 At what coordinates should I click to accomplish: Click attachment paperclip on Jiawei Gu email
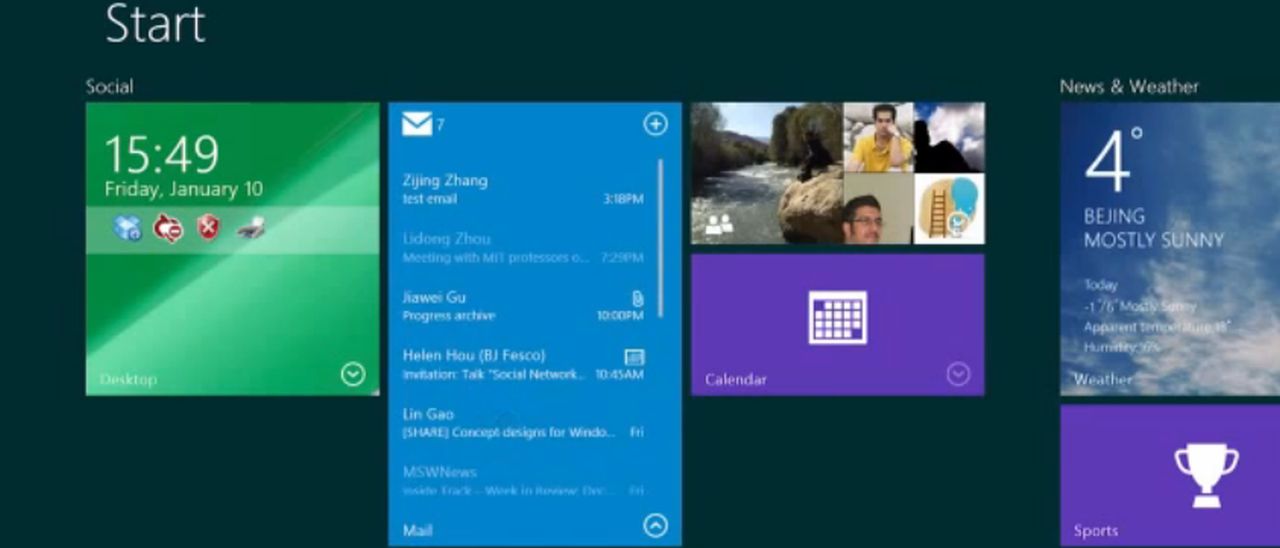(x=637, y=298)
